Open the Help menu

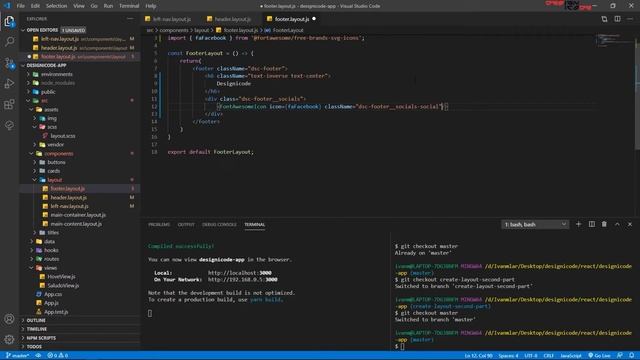click(x=151, y=6)
